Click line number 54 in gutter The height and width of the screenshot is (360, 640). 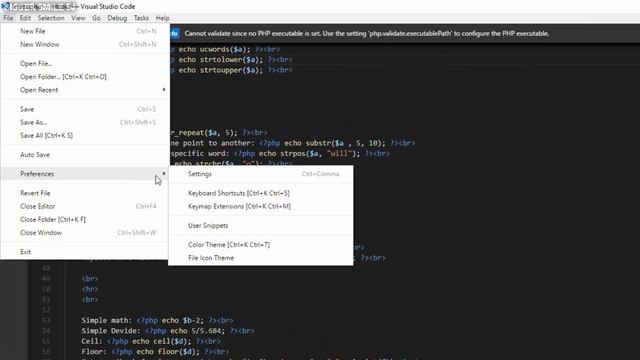coord(46,331)
